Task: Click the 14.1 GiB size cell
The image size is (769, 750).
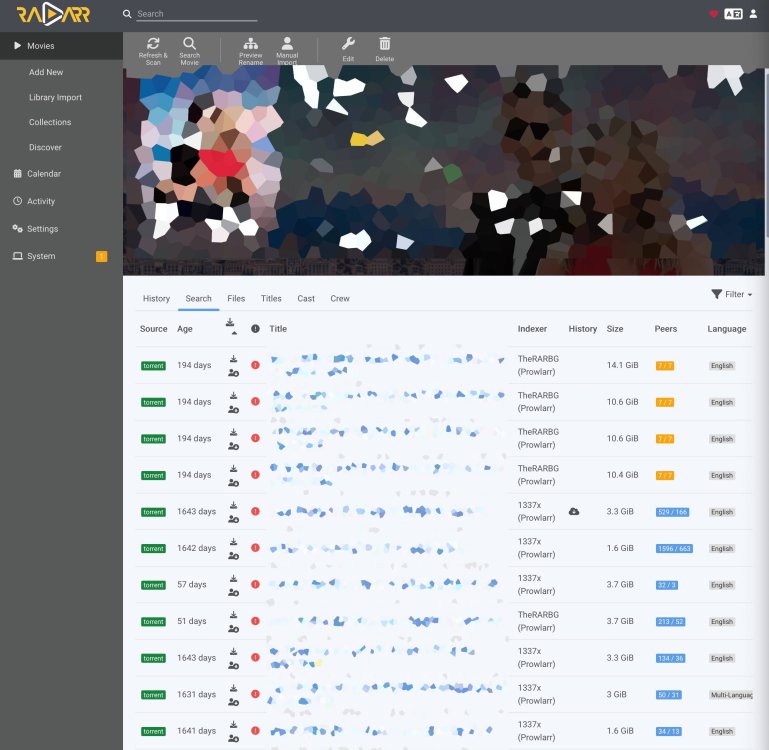Action: tap(622, 365)
